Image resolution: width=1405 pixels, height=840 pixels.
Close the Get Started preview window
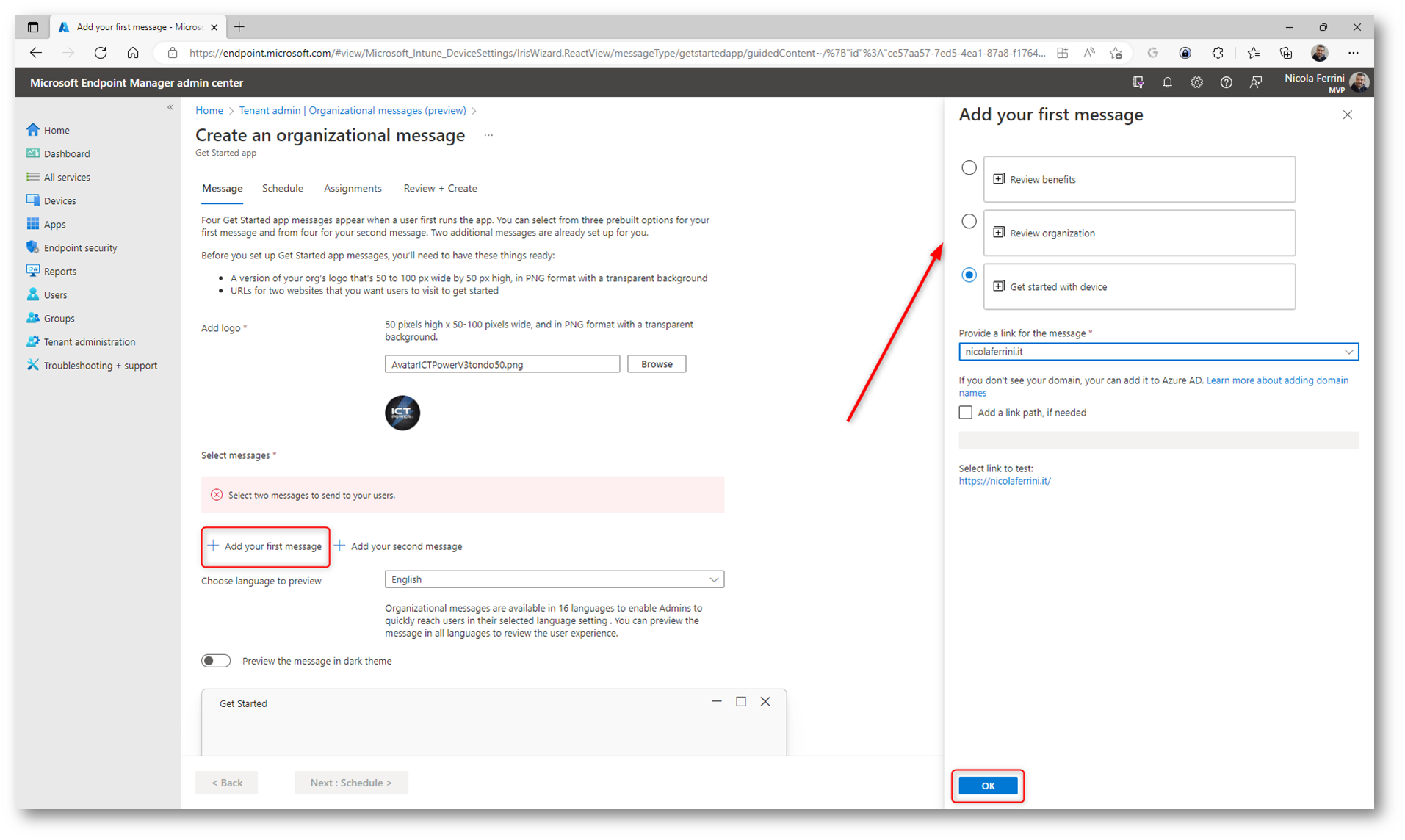765,702
